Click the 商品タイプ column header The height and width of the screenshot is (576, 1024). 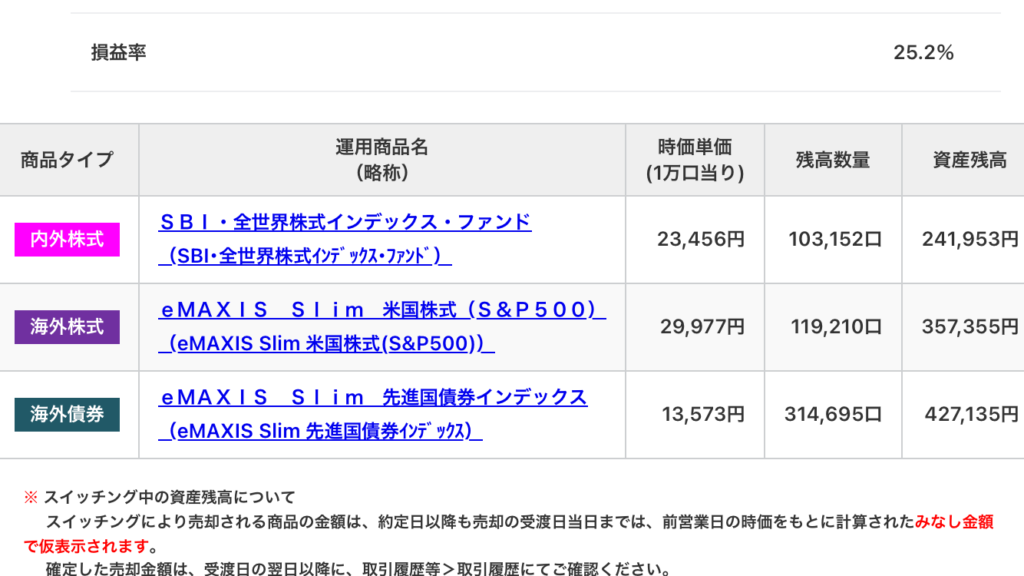67,160
